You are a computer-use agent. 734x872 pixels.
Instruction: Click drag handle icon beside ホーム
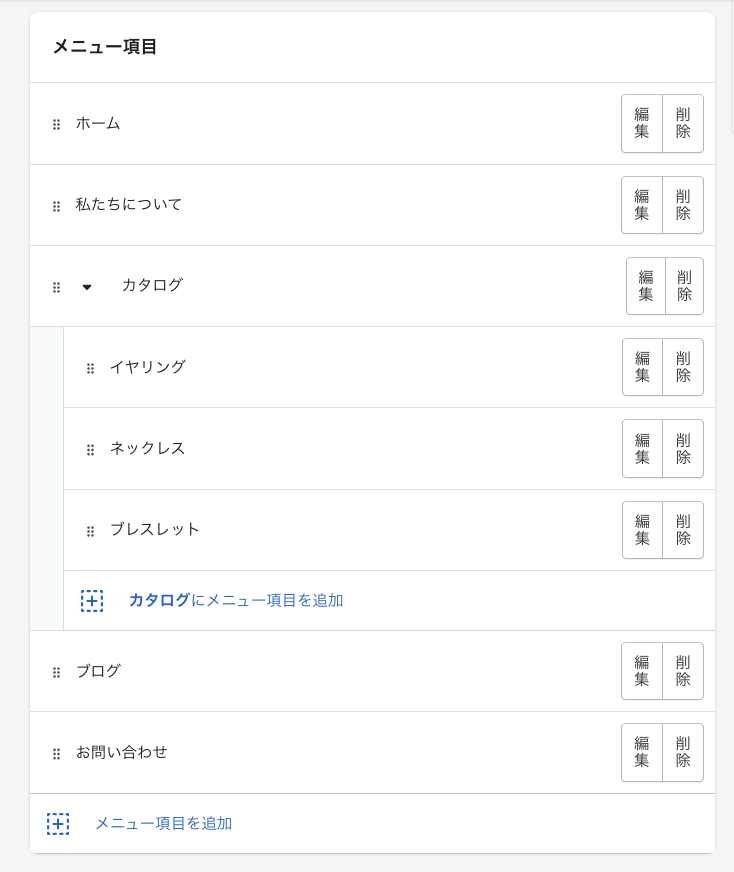pyautogui.click(x=56, y=124)
